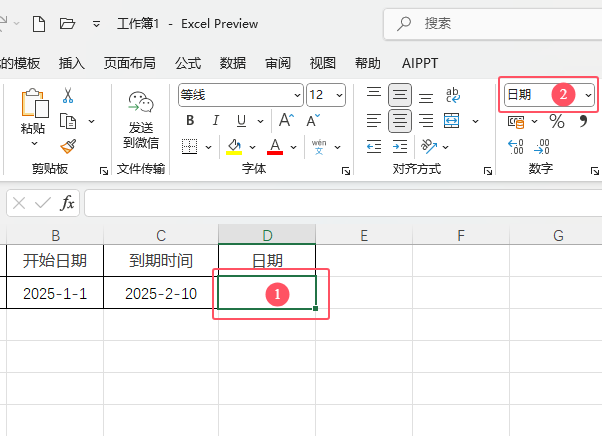
Task: Click the Insert Function fx icon
Action: point(68,203)
